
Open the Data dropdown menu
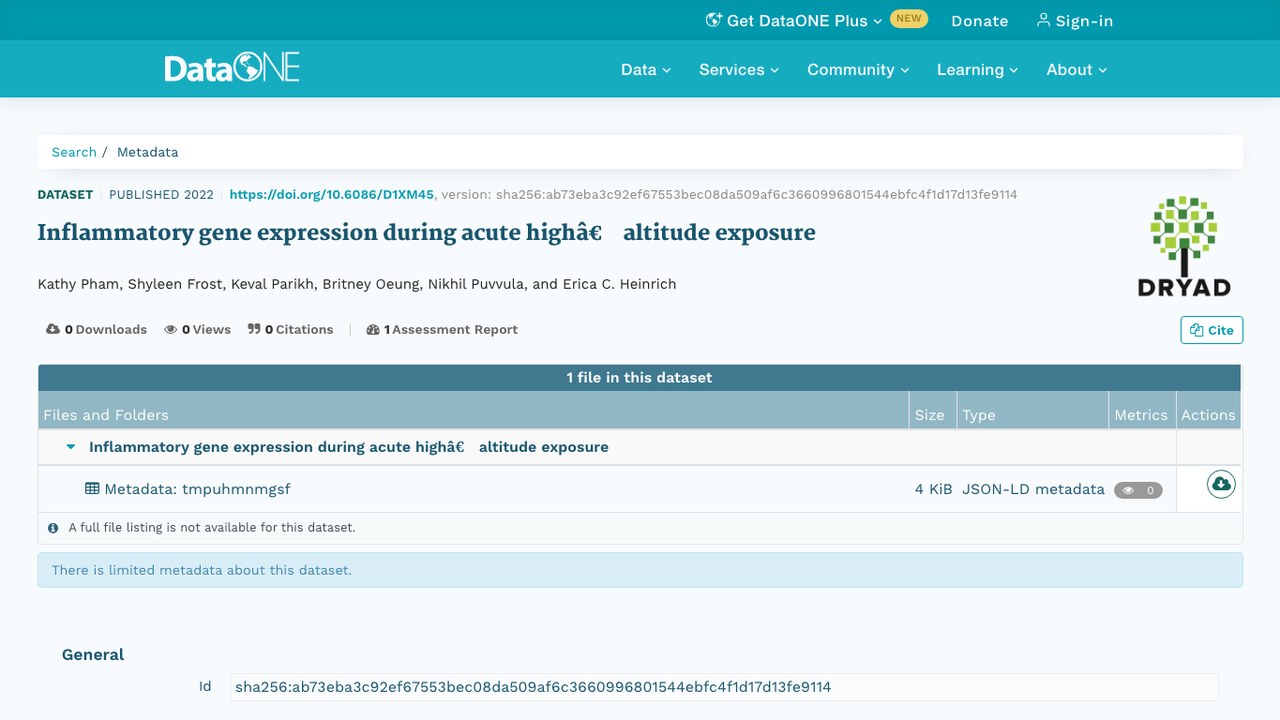pyautogui.click(x=646, y=69)
